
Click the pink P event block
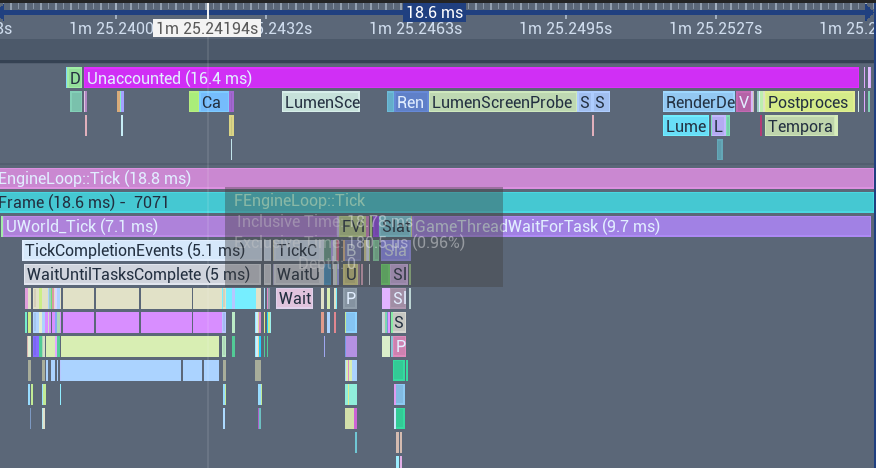click(x=399, y=346)
